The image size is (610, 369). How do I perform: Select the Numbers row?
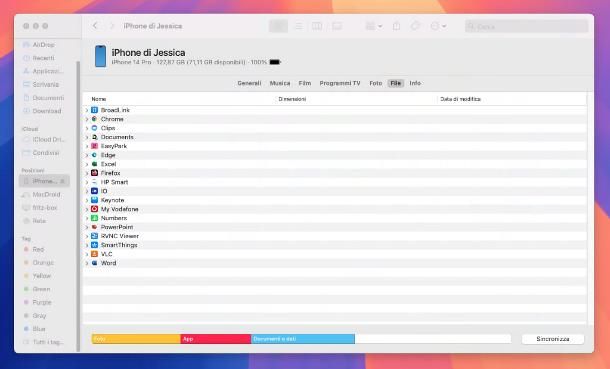click(335, 218)
